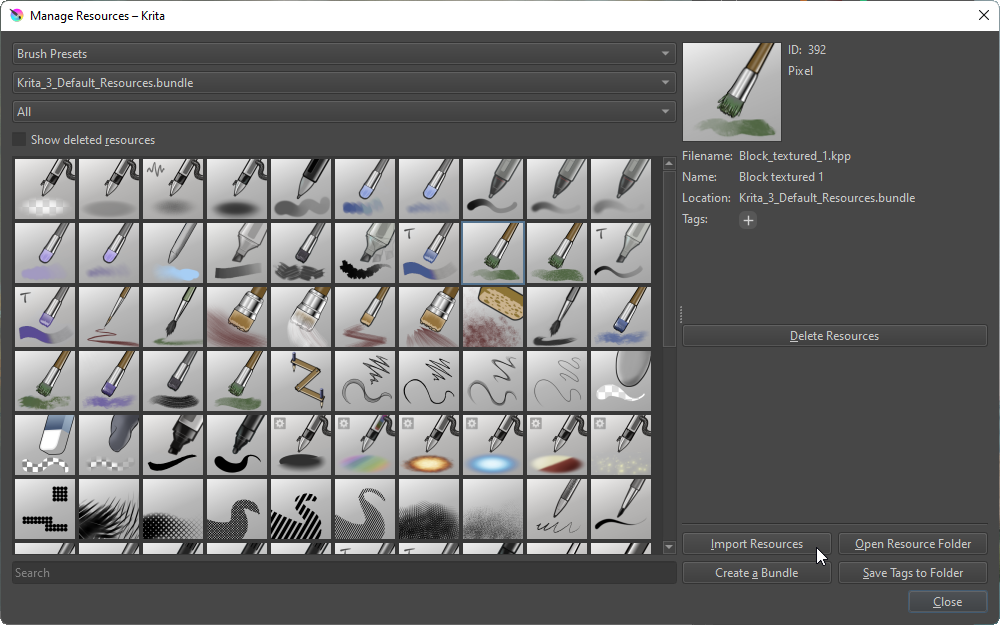Choose the finger smudge brush preset
1000x625 pixels.
click(x=109, y=444)
